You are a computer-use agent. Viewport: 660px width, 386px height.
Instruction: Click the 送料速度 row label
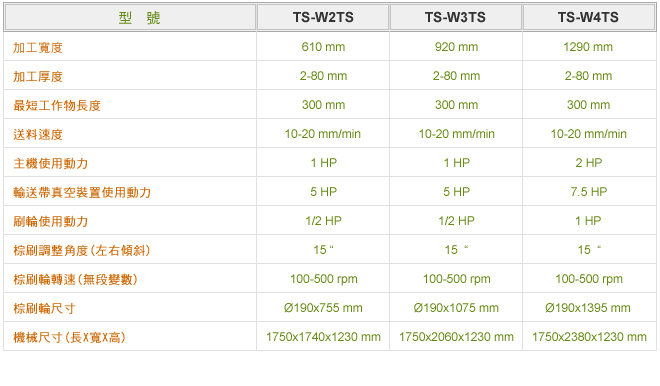[38, 135]
